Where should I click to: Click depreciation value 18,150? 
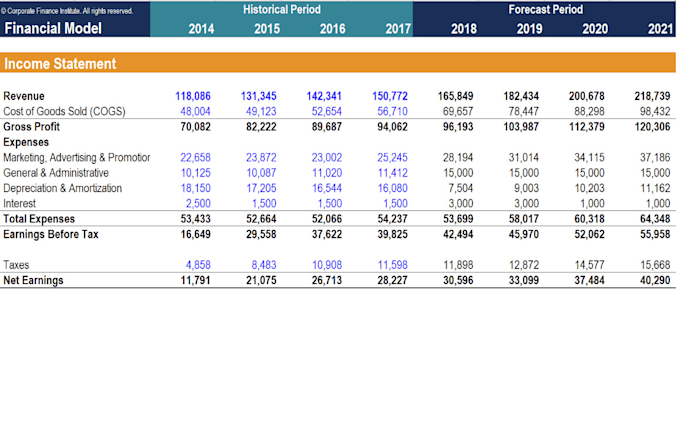pos(196,189)
